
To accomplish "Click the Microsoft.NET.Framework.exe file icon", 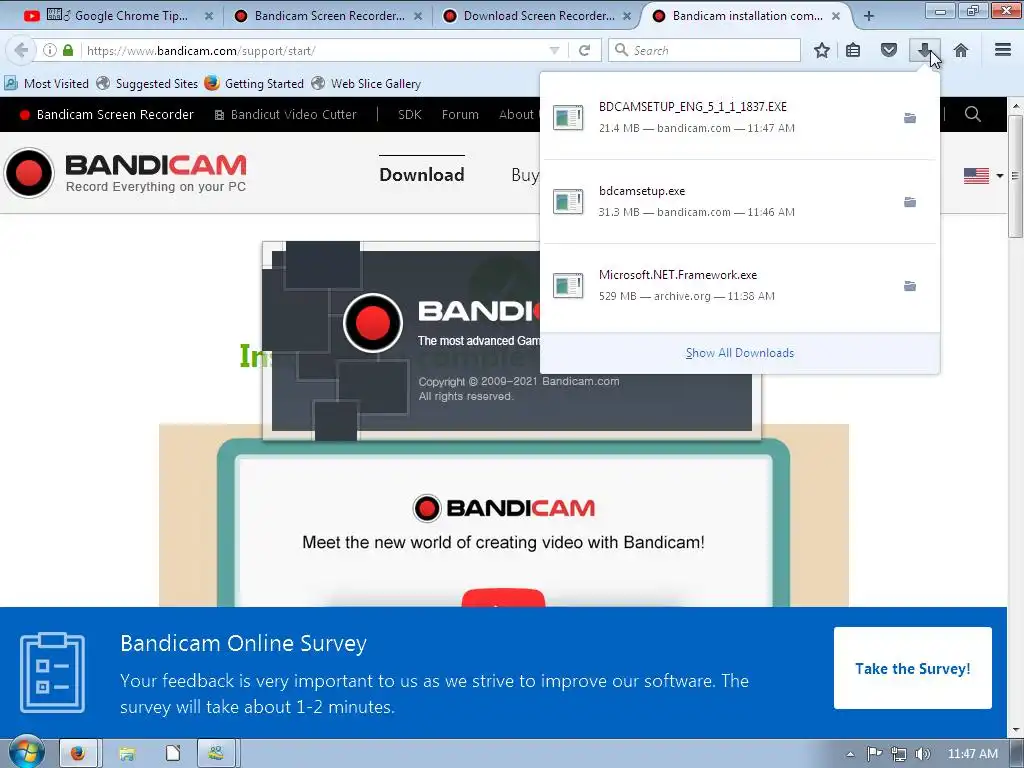I will 568,285.
